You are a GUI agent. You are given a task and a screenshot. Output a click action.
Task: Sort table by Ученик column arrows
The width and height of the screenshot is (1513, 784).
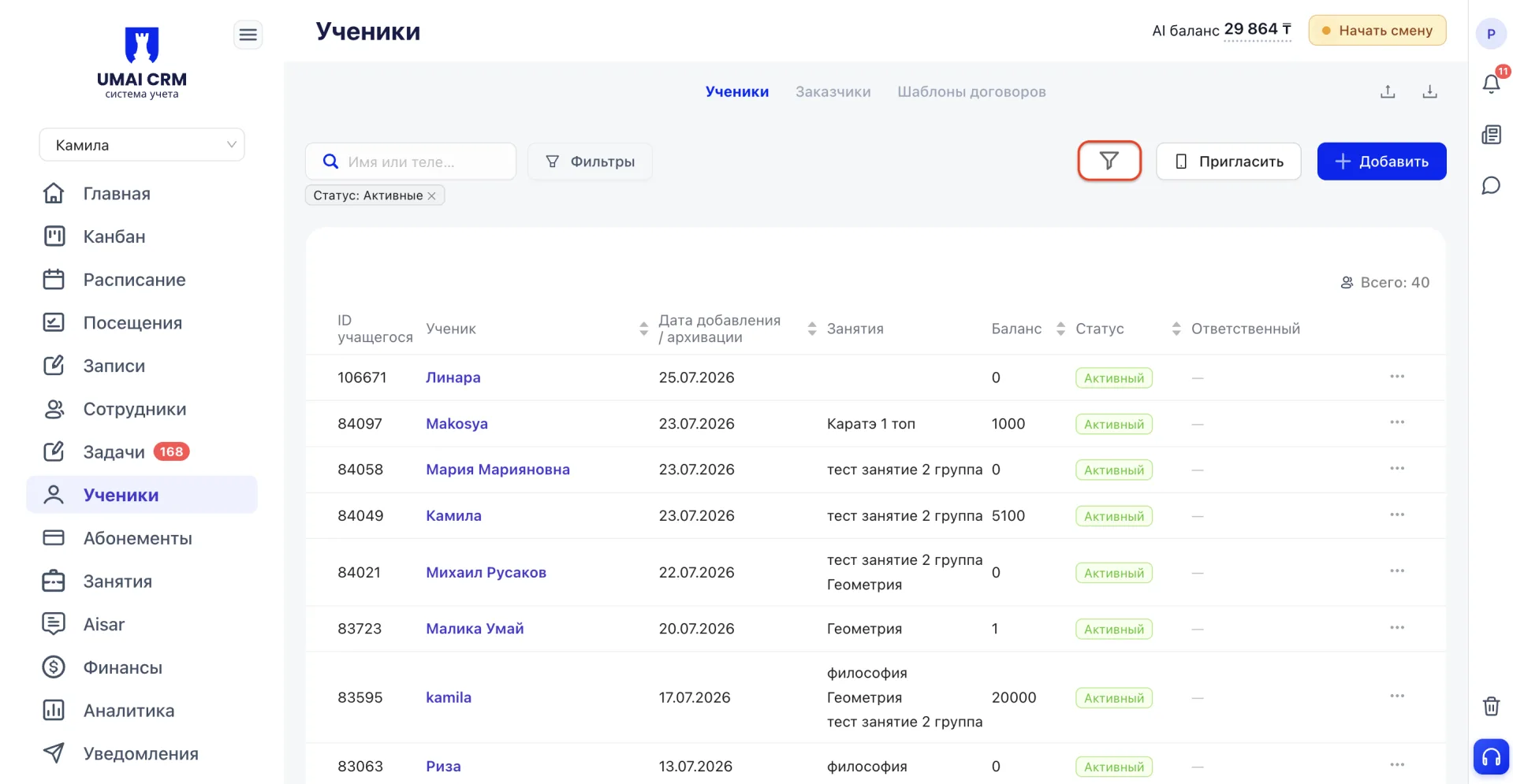(x=643, y=329)
